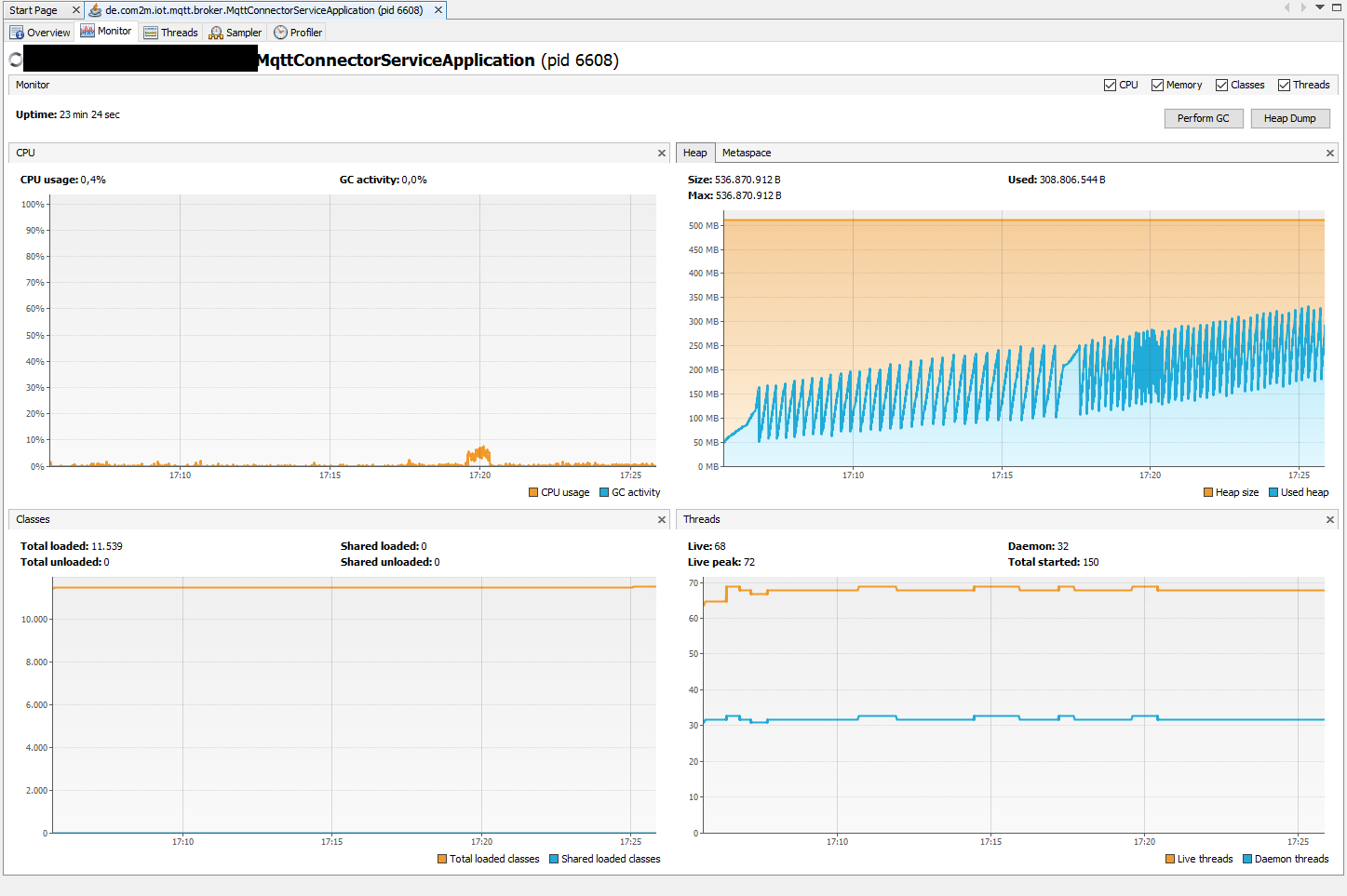The height and width of the screenshot is (896, 1347).
Task: Switch to the Metaspace tab
Action: 746,153
